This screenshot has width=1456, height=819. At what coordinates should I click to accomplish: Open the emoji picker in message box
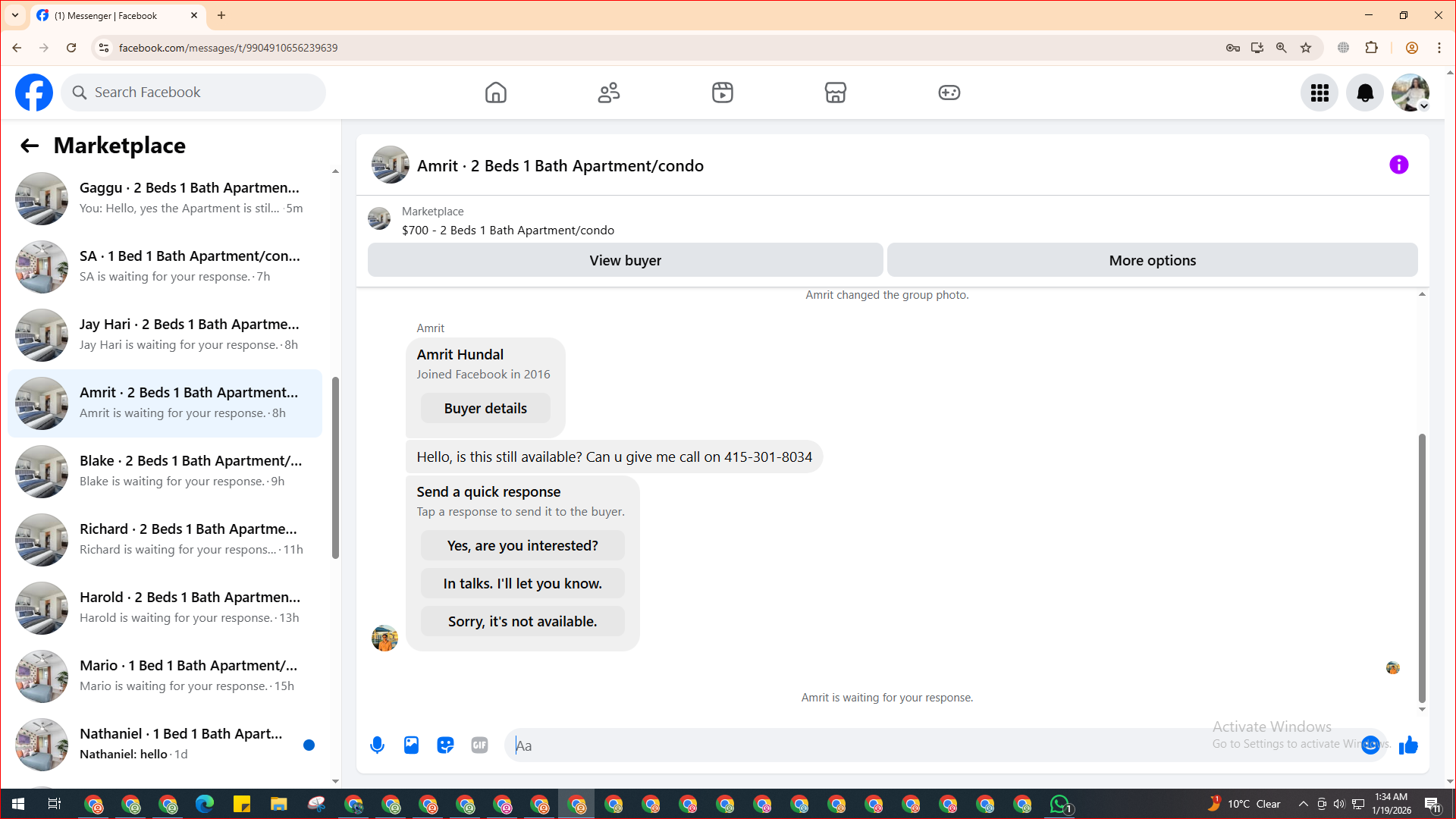tap(1370, 745)
